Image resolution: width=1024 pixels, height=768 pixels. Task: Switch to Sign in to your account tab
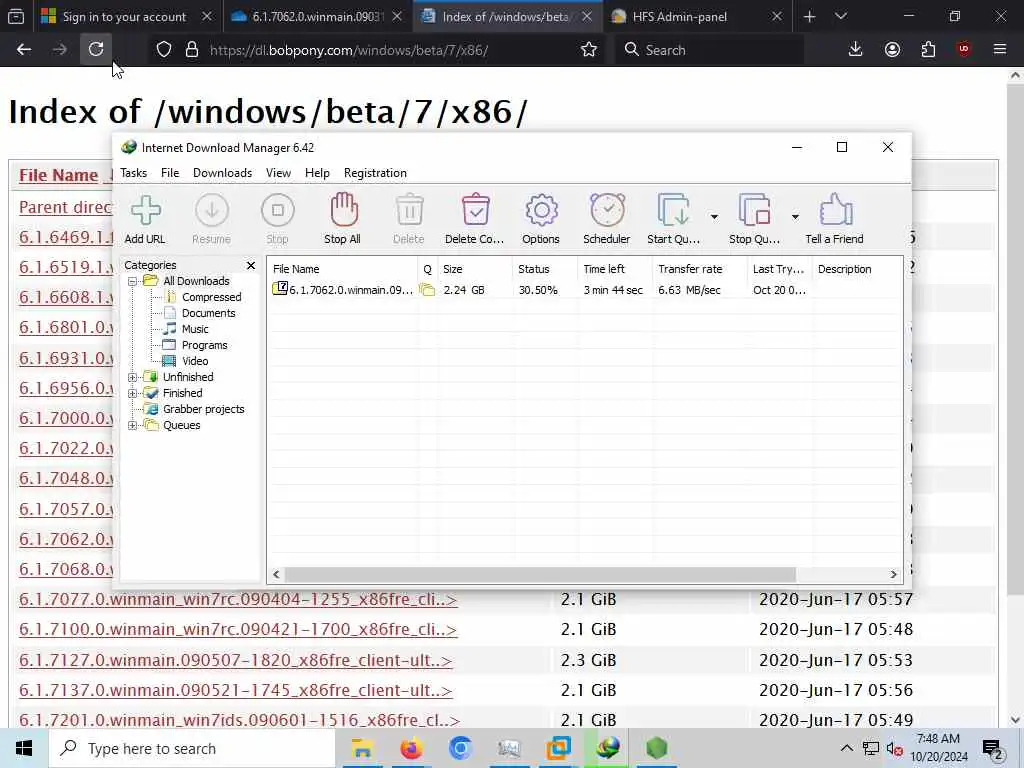point(124,16)
